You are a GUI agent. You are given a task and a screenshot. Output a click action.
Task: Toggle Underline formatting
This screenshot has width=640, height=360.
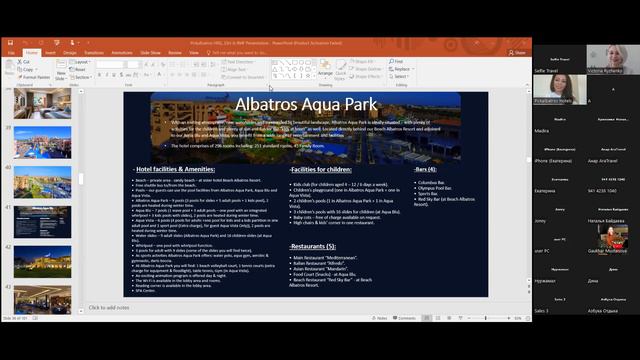point(114,75)
